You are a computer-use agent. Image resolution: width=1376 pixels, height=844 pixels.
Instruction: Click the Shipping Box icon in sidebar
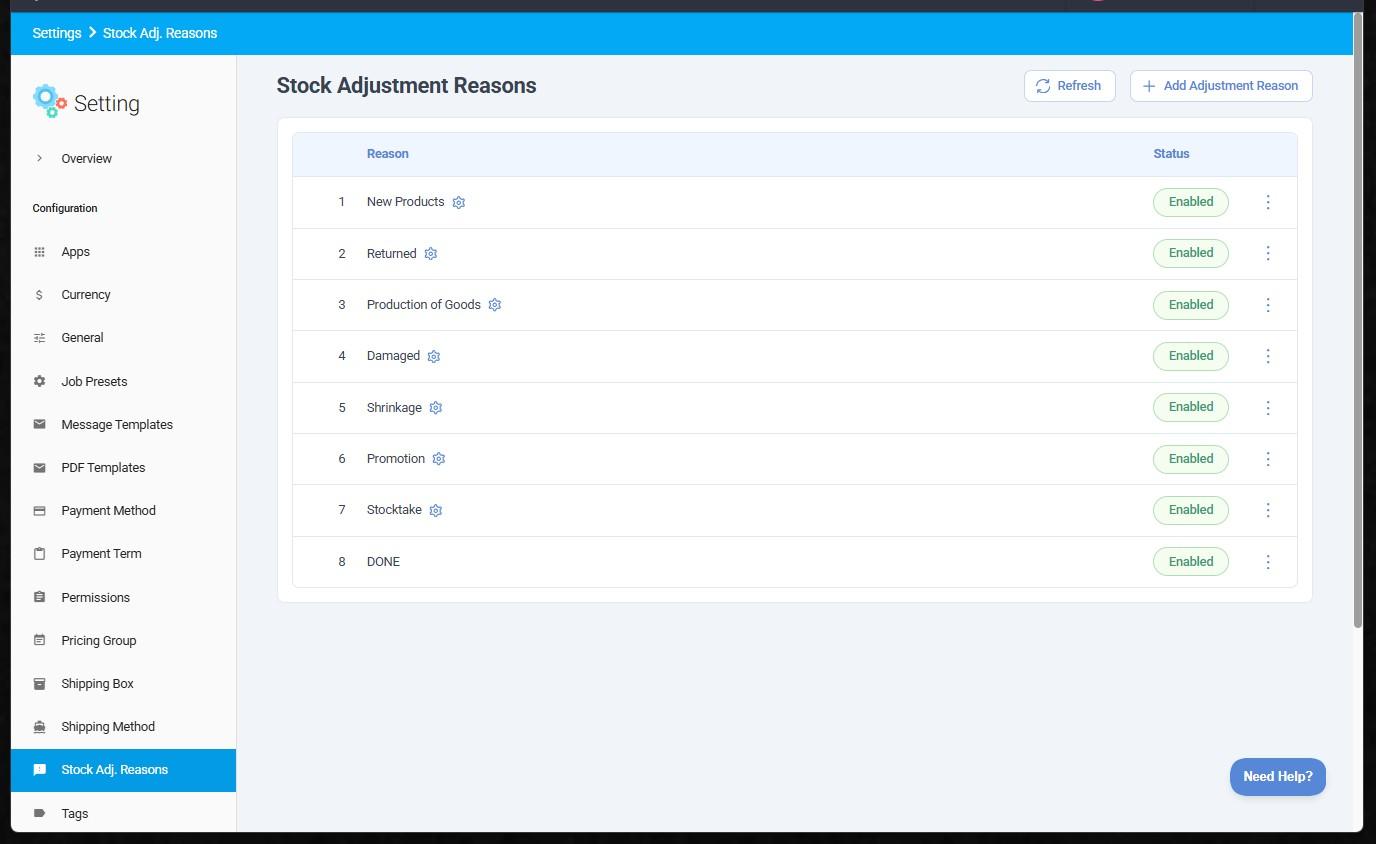(40, 684)
